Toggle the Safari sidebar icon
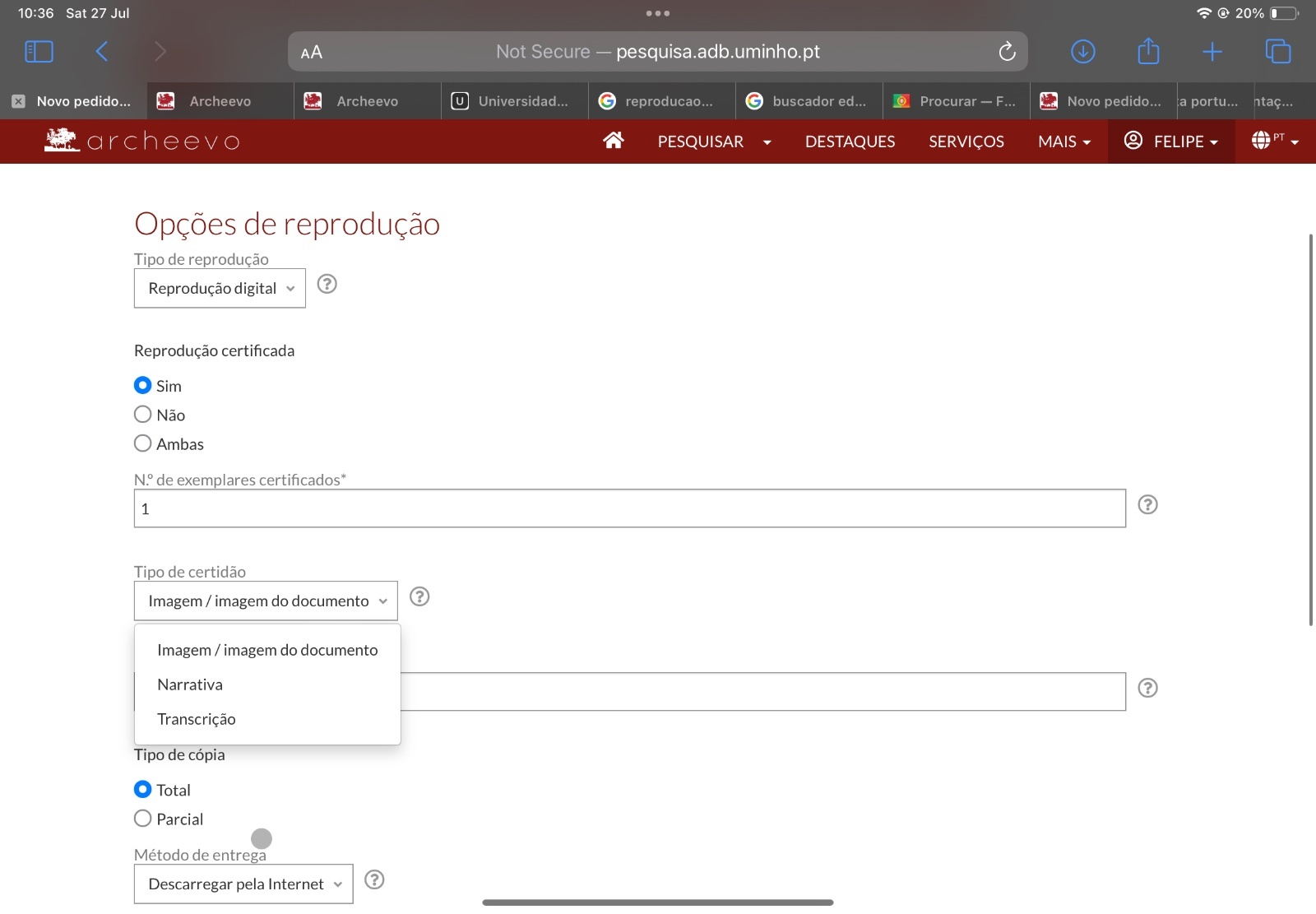This screenshot has width=1316, height=914. click(39, 52)
